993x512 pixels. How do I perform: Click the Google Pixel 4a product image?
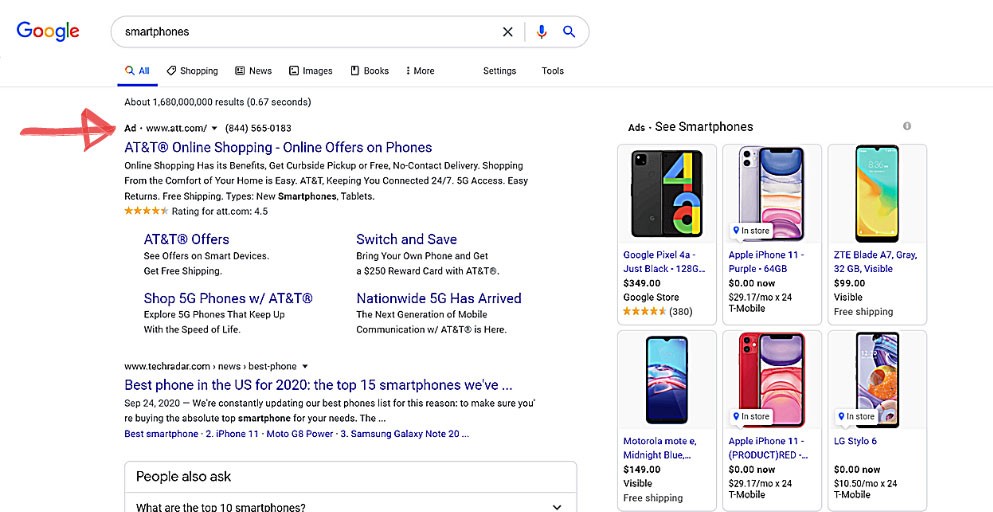coord(667,193)
